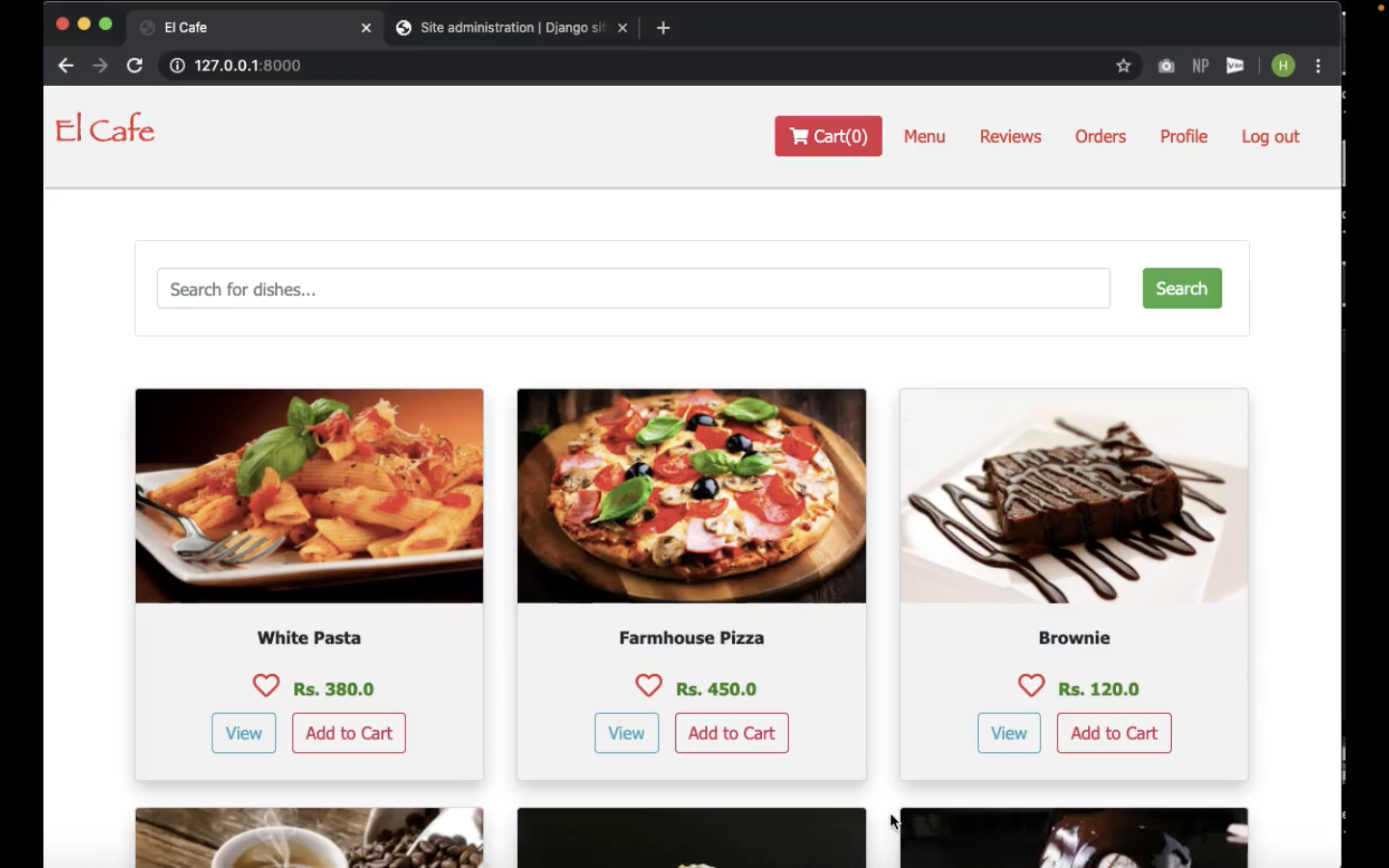The height and width of the screenshot is (868, 1389).
Task: Close the El Cafe tab
Action: tap(367, 28)
